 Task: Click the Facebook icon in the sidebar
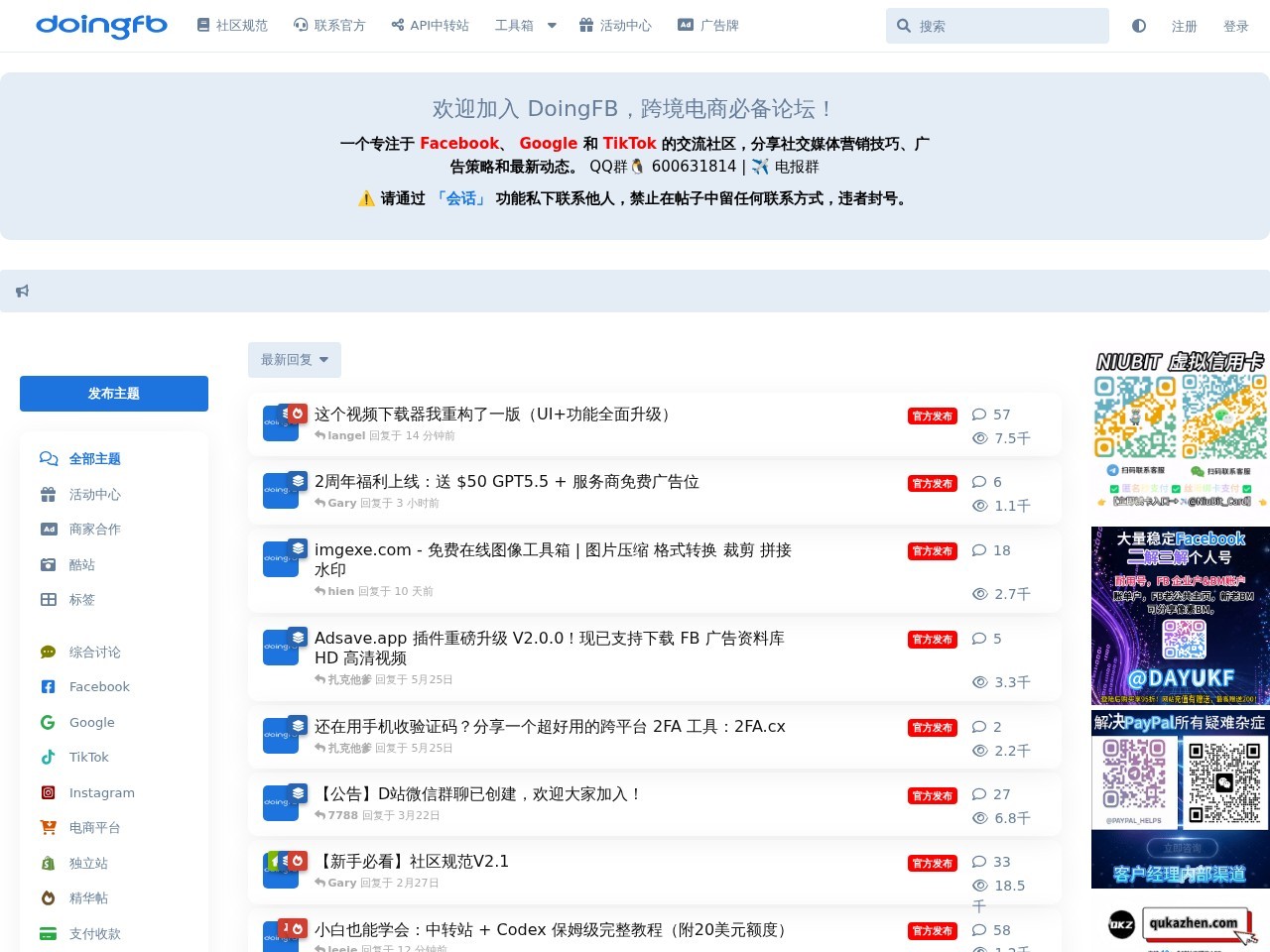coord(48,687)
